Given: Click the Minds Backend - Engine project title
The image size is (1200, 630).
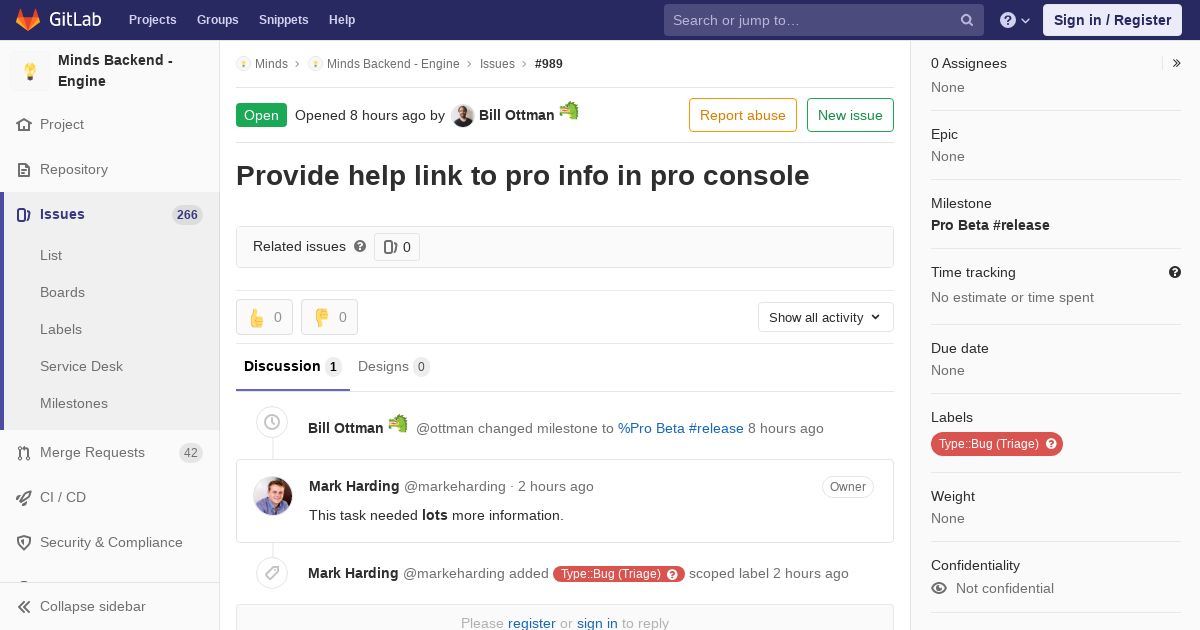Looking at the screenshot, I should [115, 71].
